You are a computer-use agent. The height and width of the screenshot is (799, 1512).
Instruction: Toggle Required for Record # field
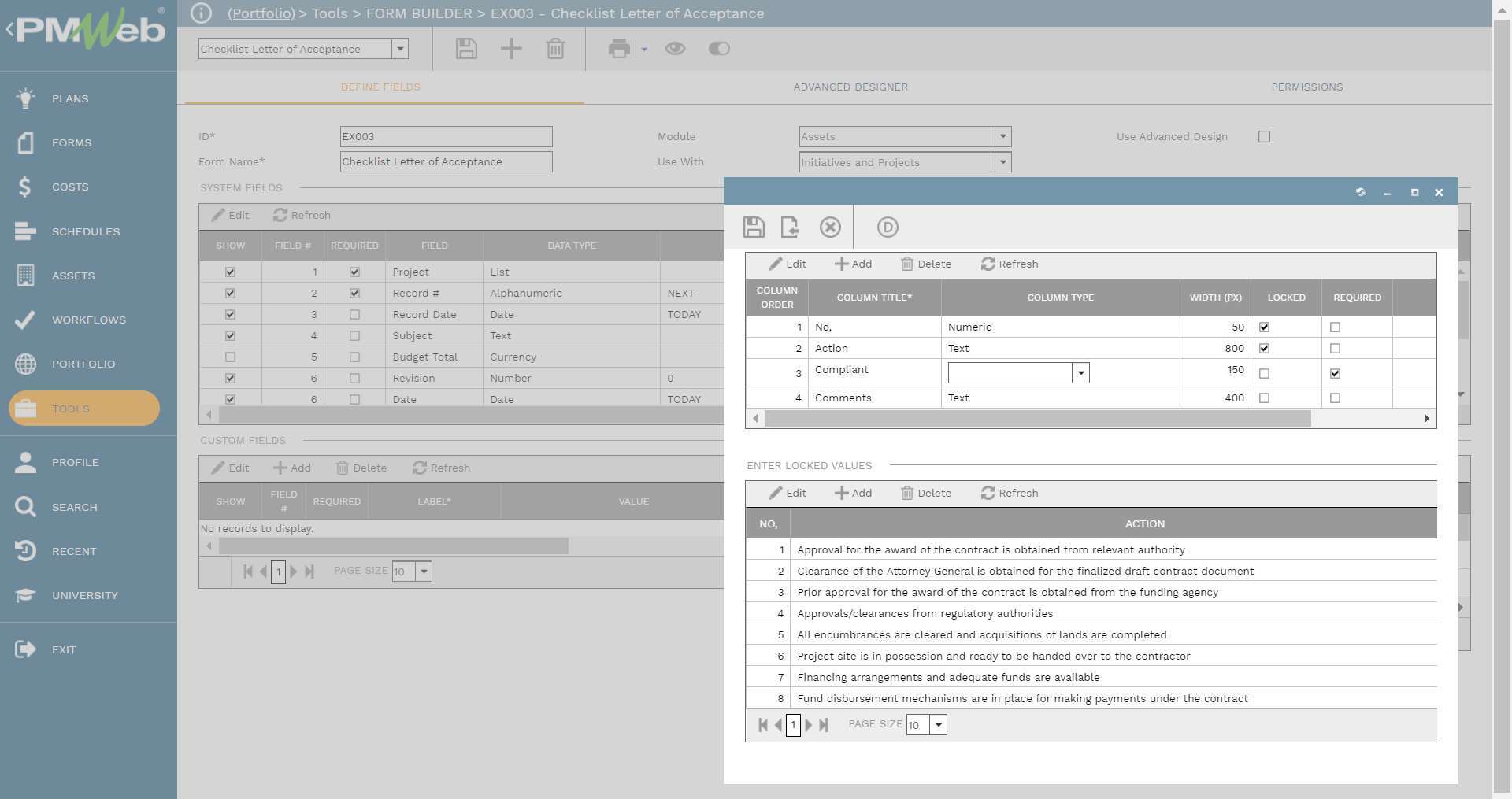click(354, 294)
